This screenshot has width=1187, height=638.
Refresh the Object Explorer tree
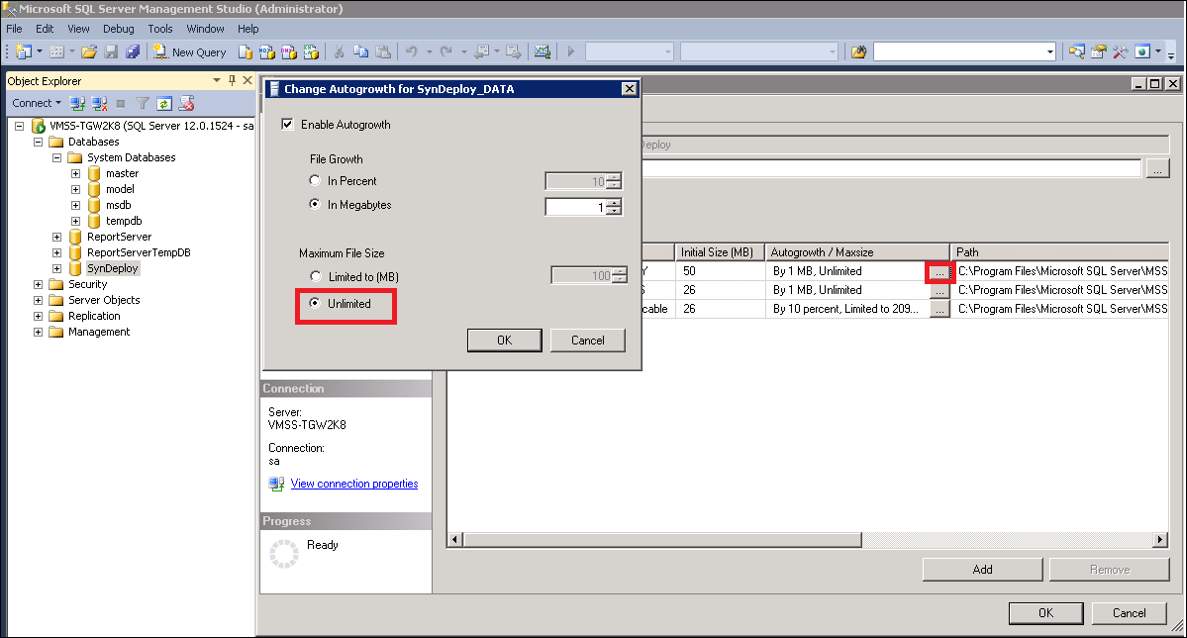click(164, 103)
